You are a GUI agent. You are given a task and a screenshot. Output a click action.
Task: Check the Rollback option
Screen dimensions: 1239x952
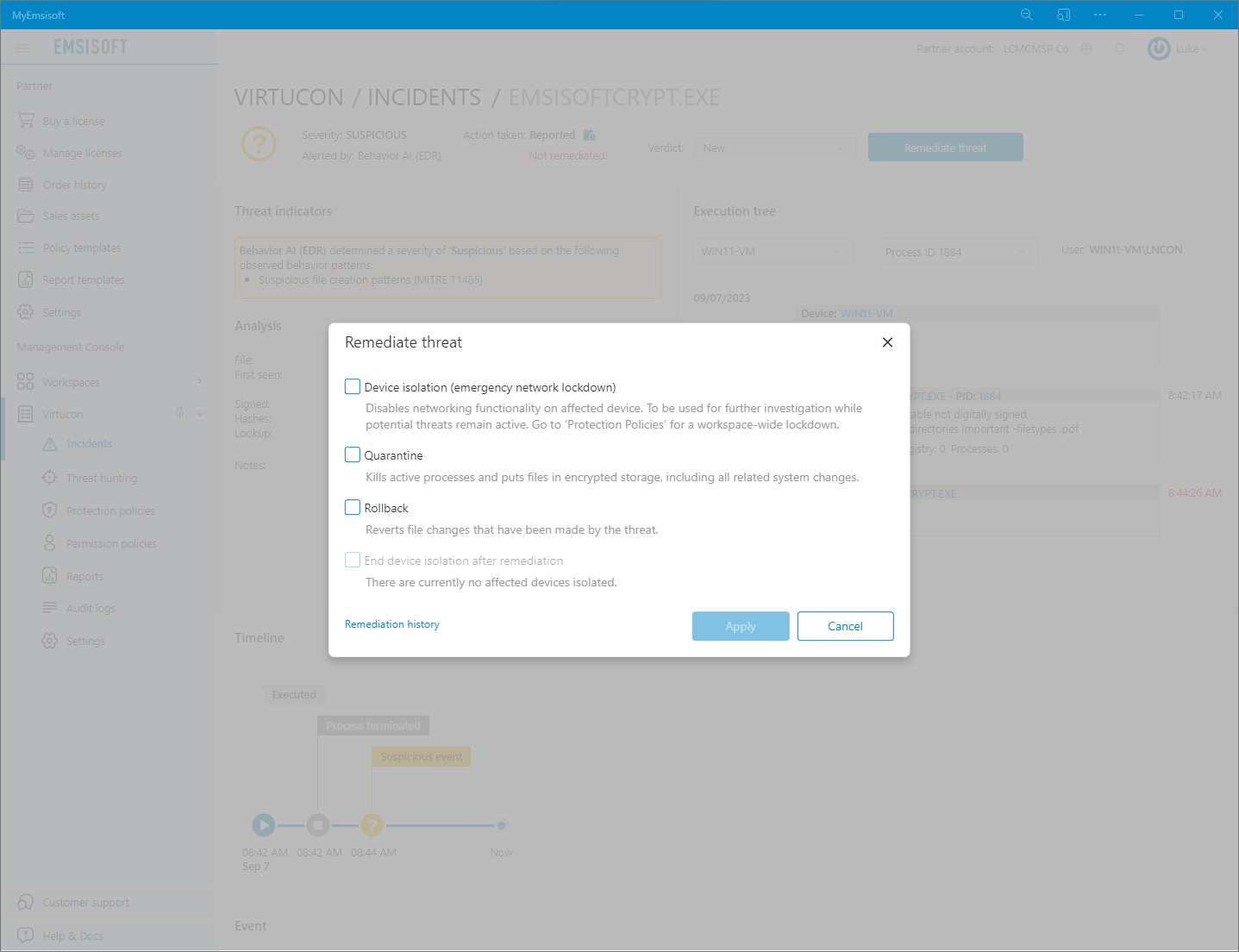pos(353,507)
